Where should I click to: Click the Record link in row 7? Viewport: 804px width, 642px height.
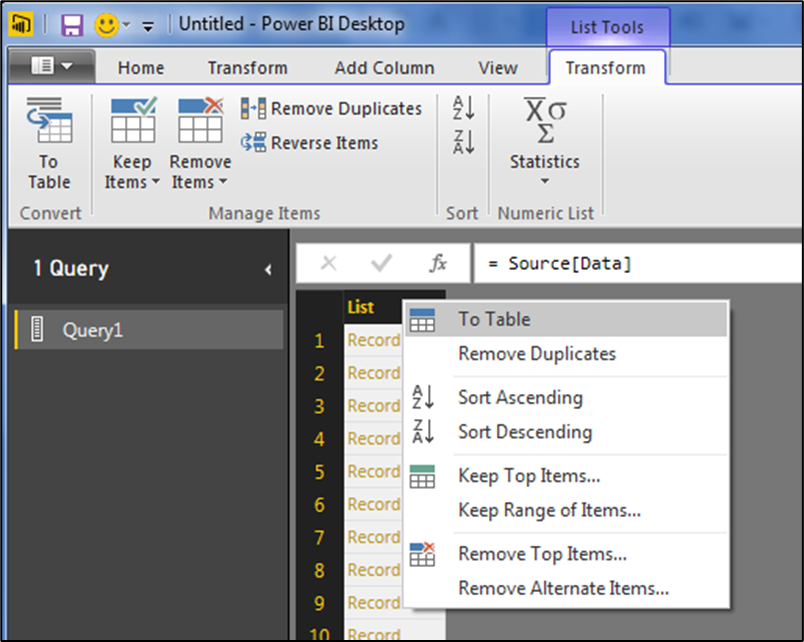373,537
